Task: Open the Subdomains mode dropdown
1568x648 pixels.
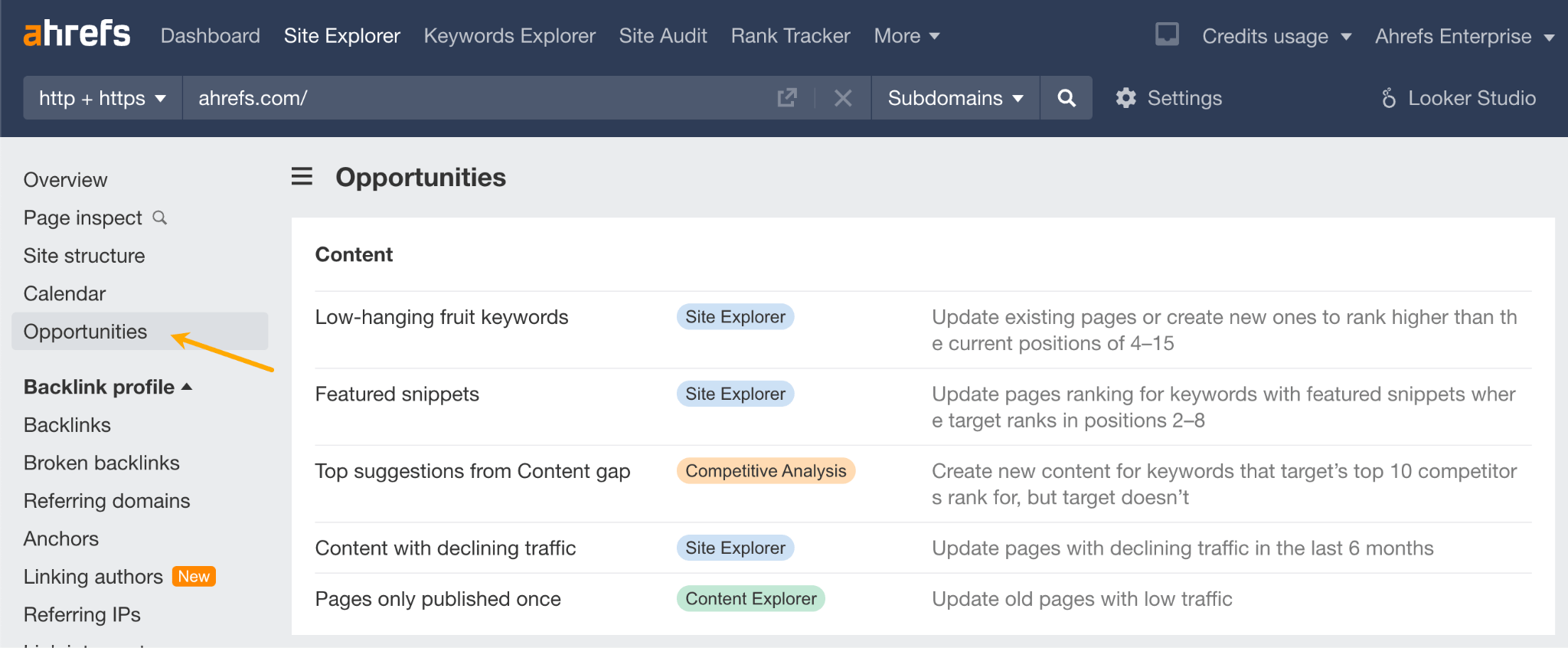Action: (x=955, y=98)
